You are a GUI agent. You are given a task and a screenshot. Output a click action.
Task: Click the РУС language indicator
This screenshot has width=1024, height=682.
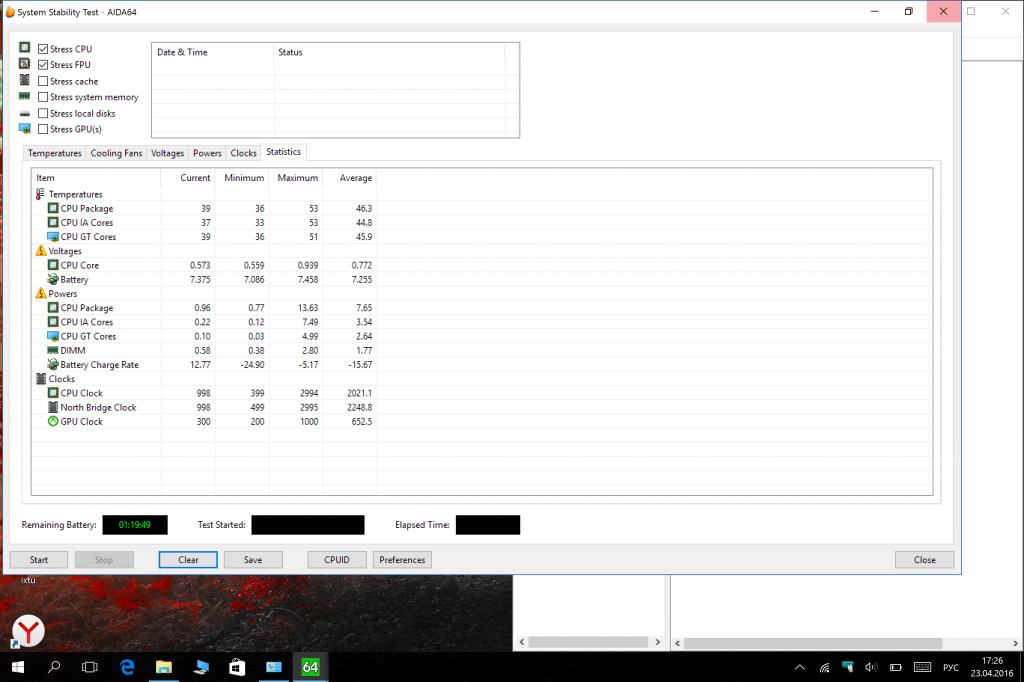click(x=951, y=668)
